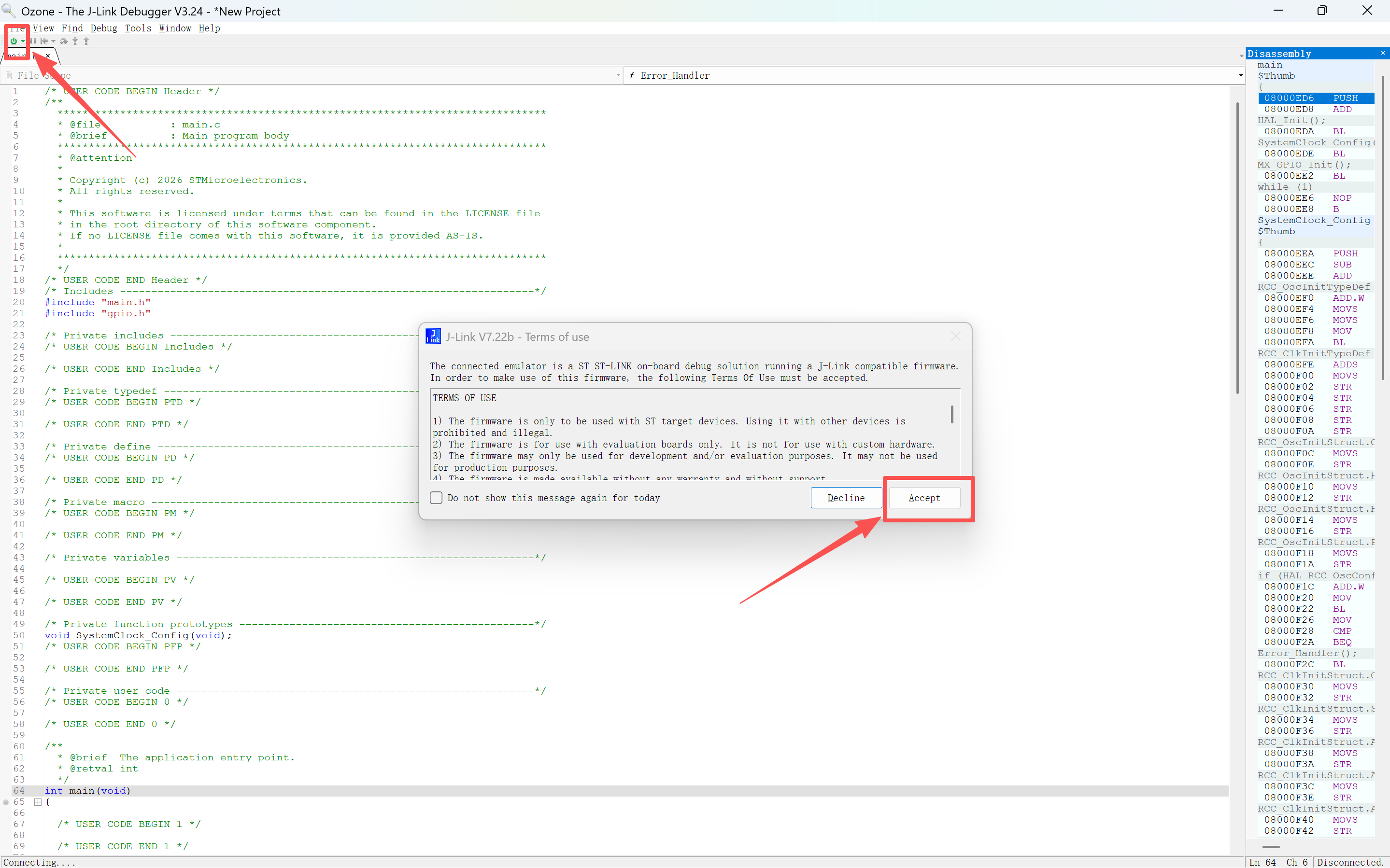The image size is (1390, 868).
Task: Click the Reset program toolbar icon
Action: (43, 42)
